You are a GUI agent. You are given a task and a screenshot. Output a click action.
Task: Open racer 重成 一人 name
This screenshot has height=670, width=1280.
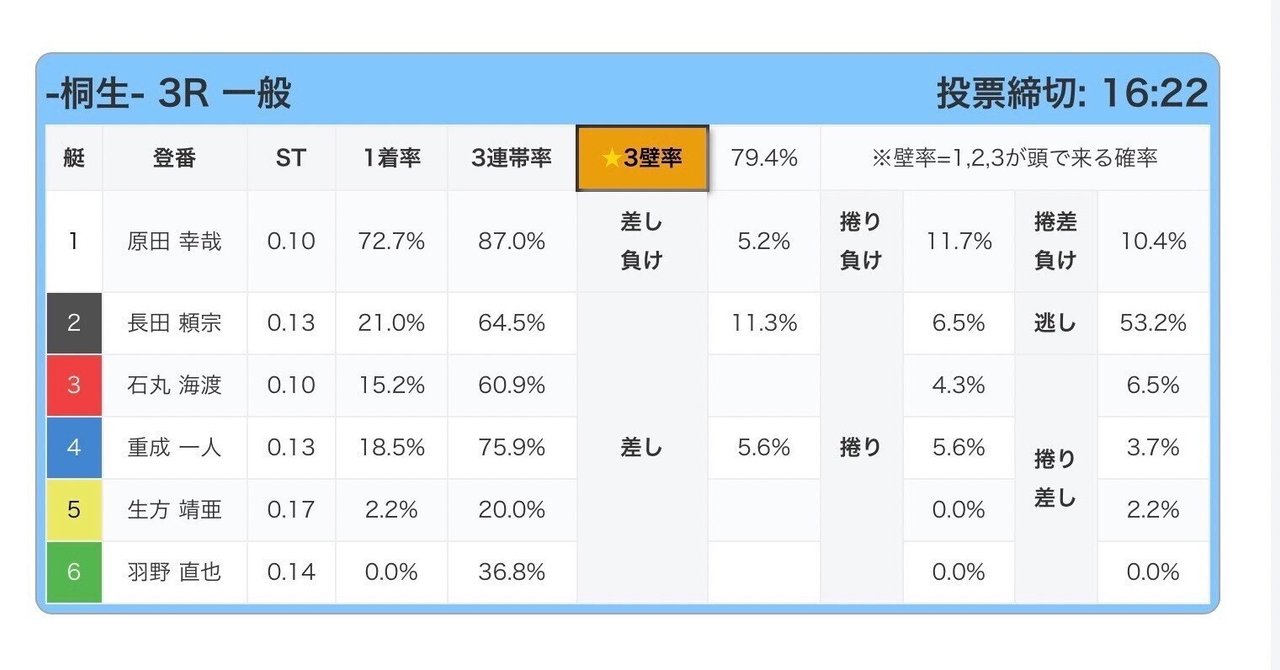tap(175, 447)
